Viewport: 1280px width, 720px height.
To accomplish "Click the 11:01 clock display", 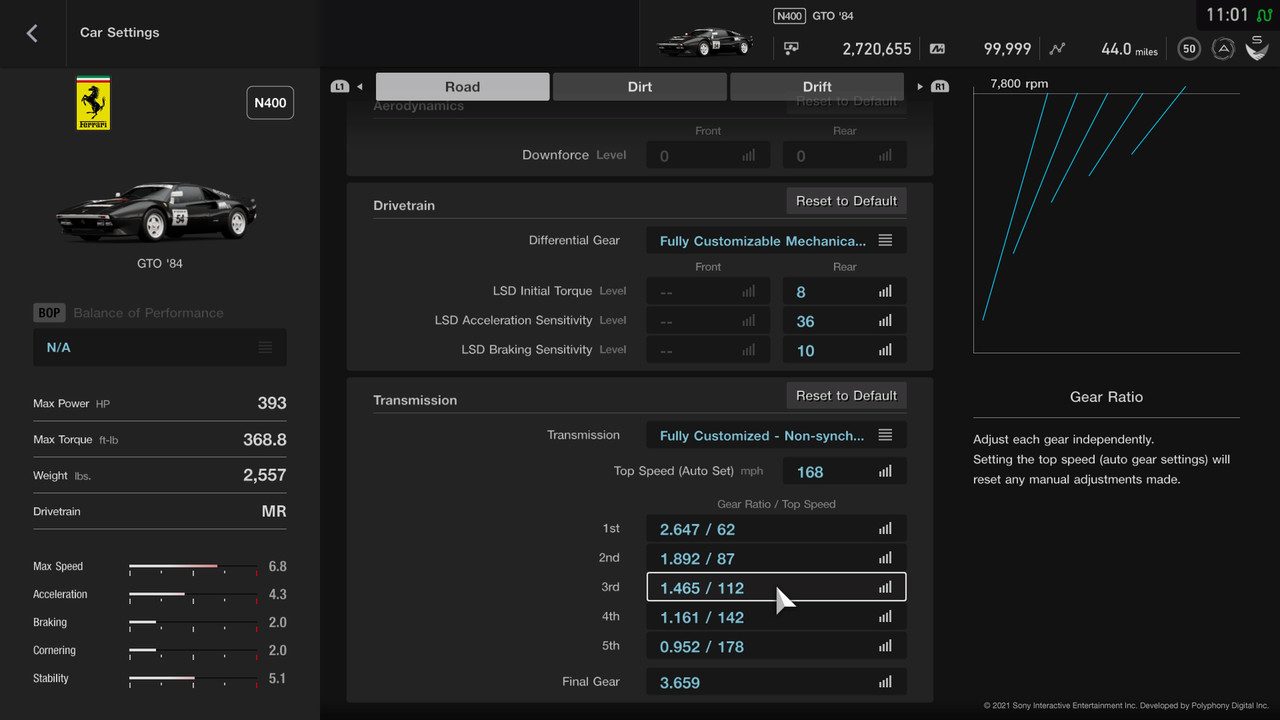I will [x=1227, y=15].
